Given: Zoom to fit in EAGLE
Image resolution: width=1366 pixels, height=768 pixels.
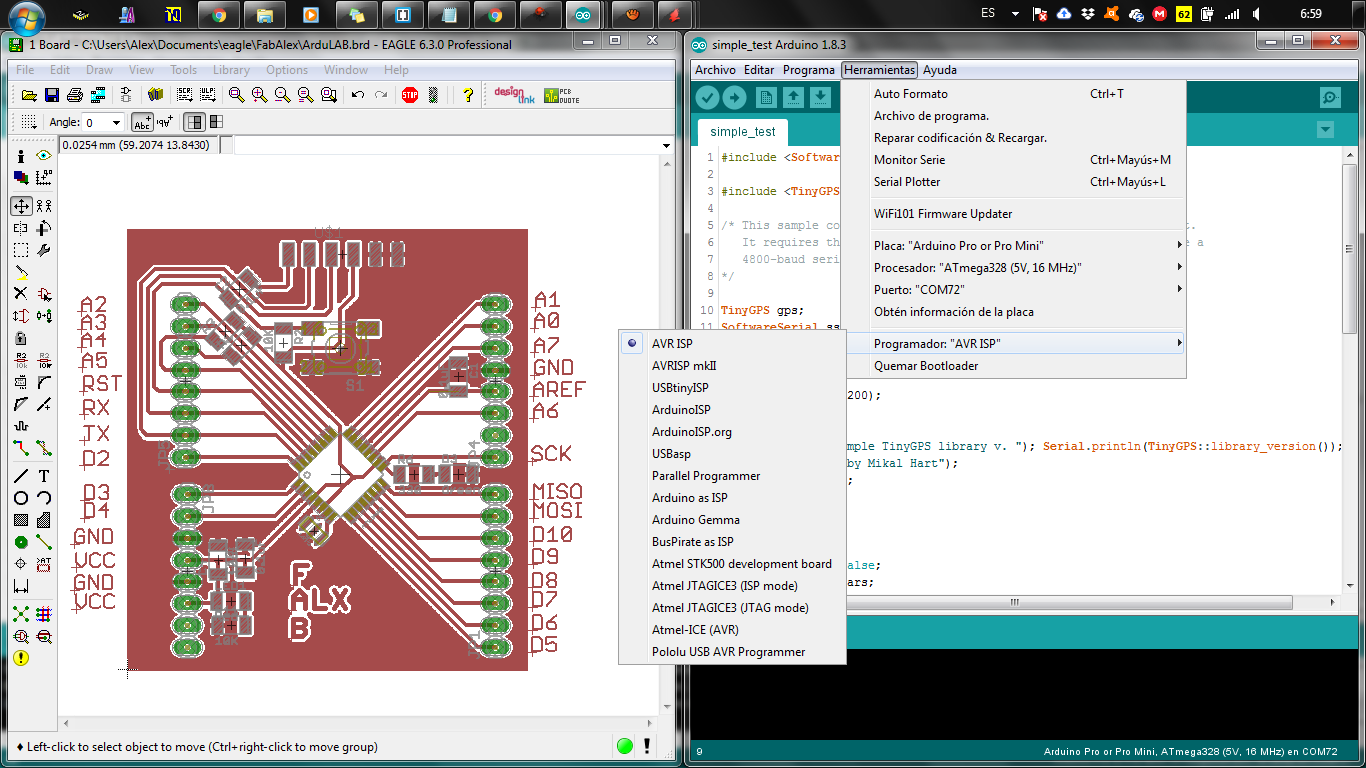Looking at the screenshot, I should click(x=236, y=95).
